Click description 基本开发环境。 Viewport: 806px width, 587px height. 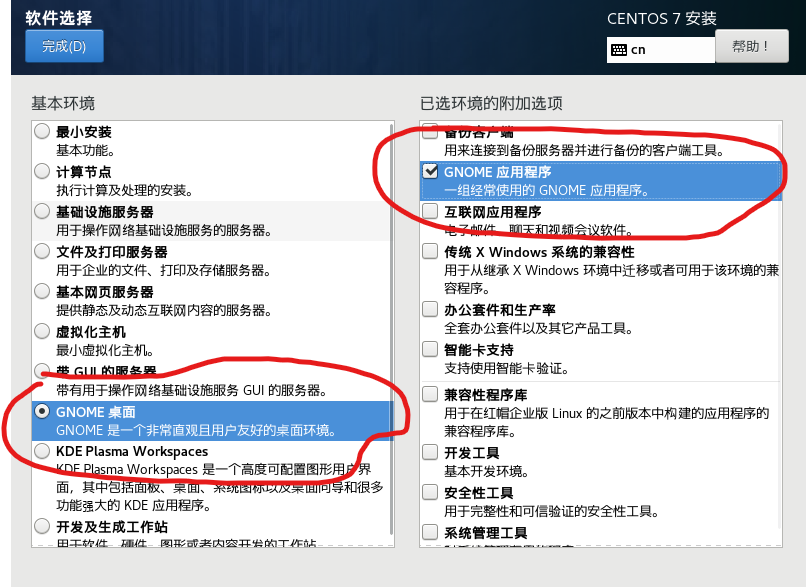pyautogui.click(x=486, y=471)
